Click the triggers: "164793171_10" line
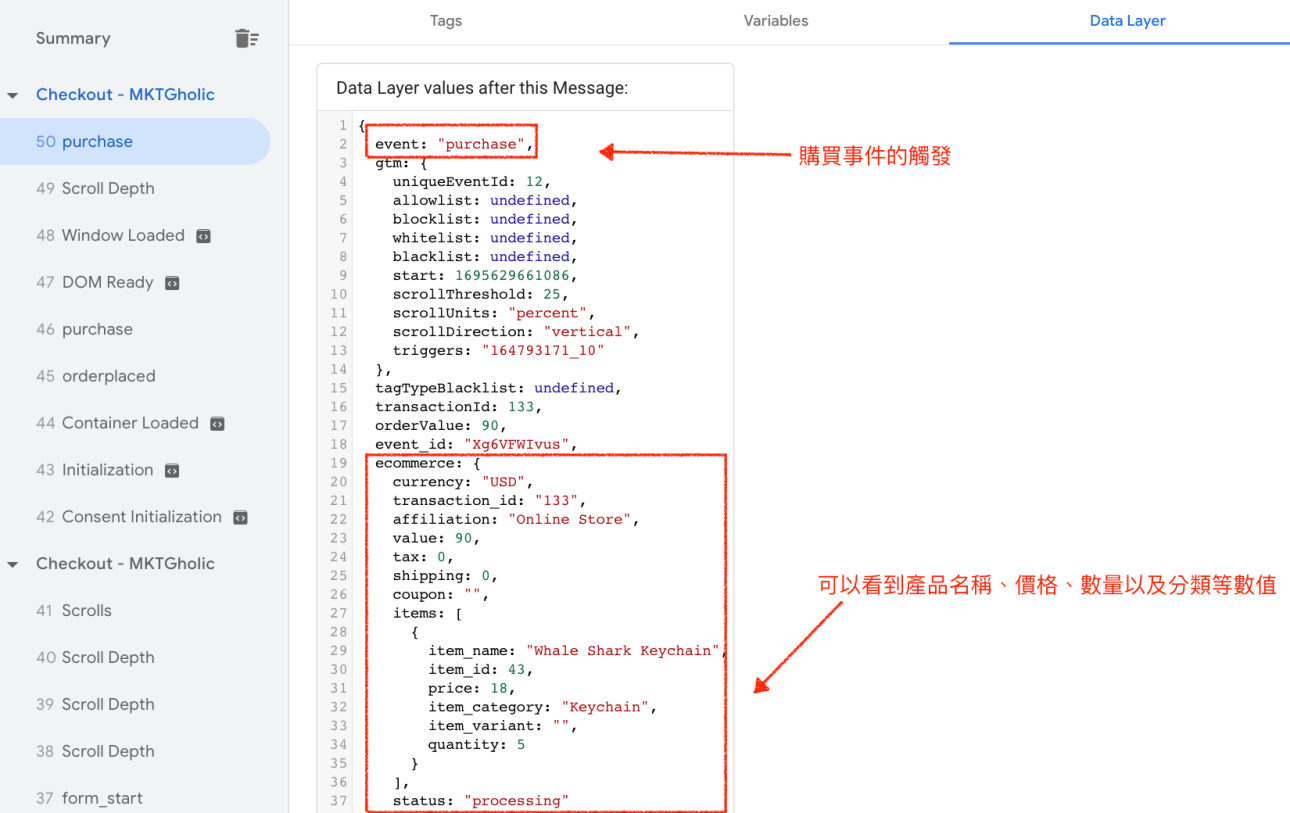Screen dimensions: 1290x813 pos(498,351)
